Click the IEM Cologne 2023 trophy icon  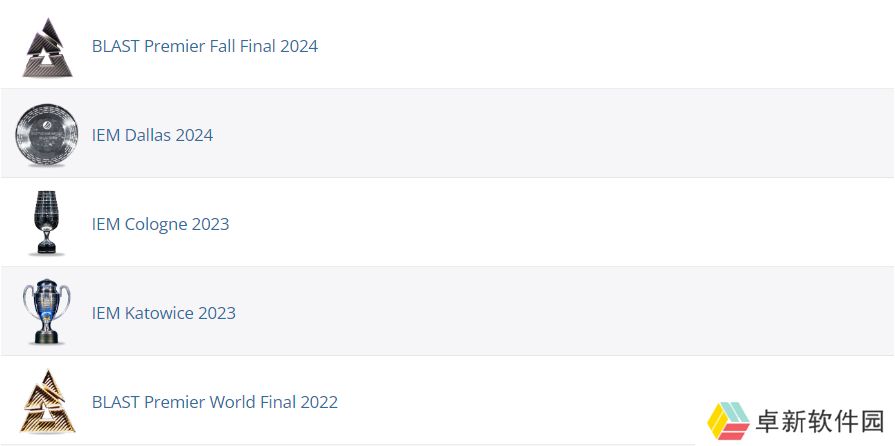pos(46,223)
